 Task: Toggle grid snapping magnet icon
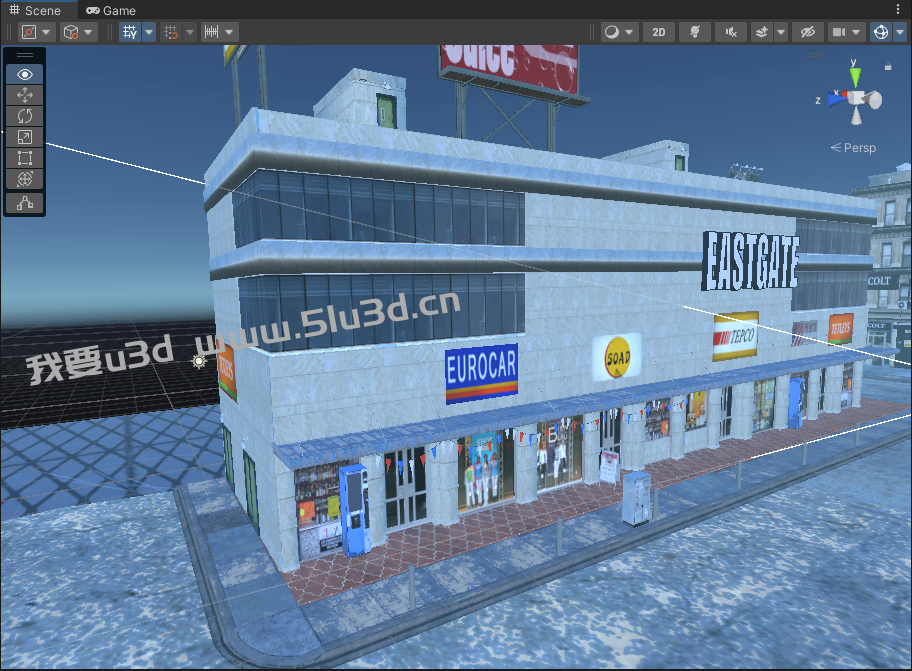pos(171,32)
